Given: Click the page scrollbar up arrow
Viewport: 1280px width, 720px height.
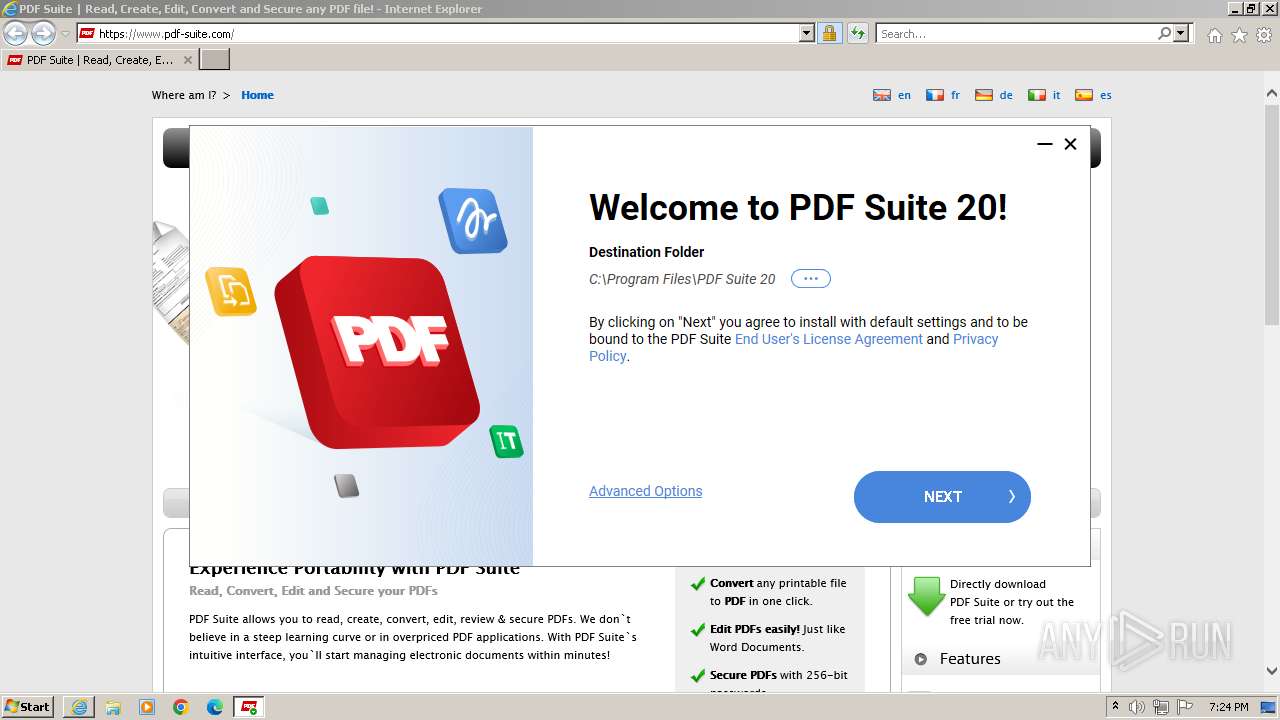Looking at the screenshot, I should click(x=1272, y=93).
